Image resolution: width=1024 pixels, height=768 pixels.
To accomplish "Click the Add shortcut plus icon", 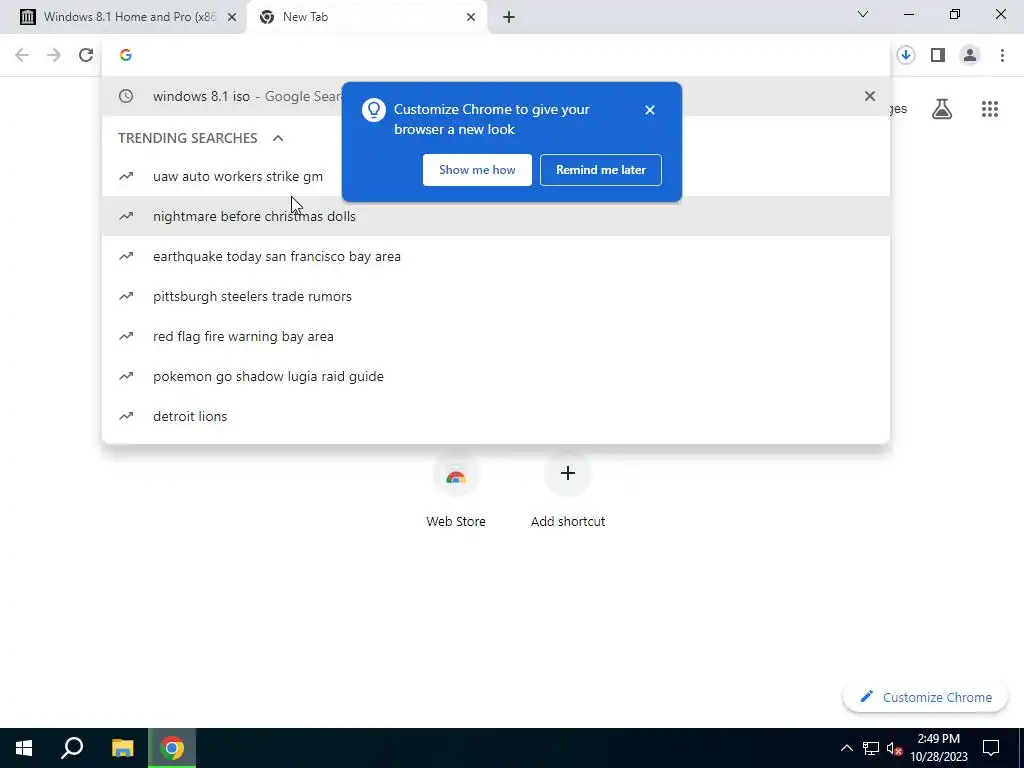I will (x=568, y=473).
